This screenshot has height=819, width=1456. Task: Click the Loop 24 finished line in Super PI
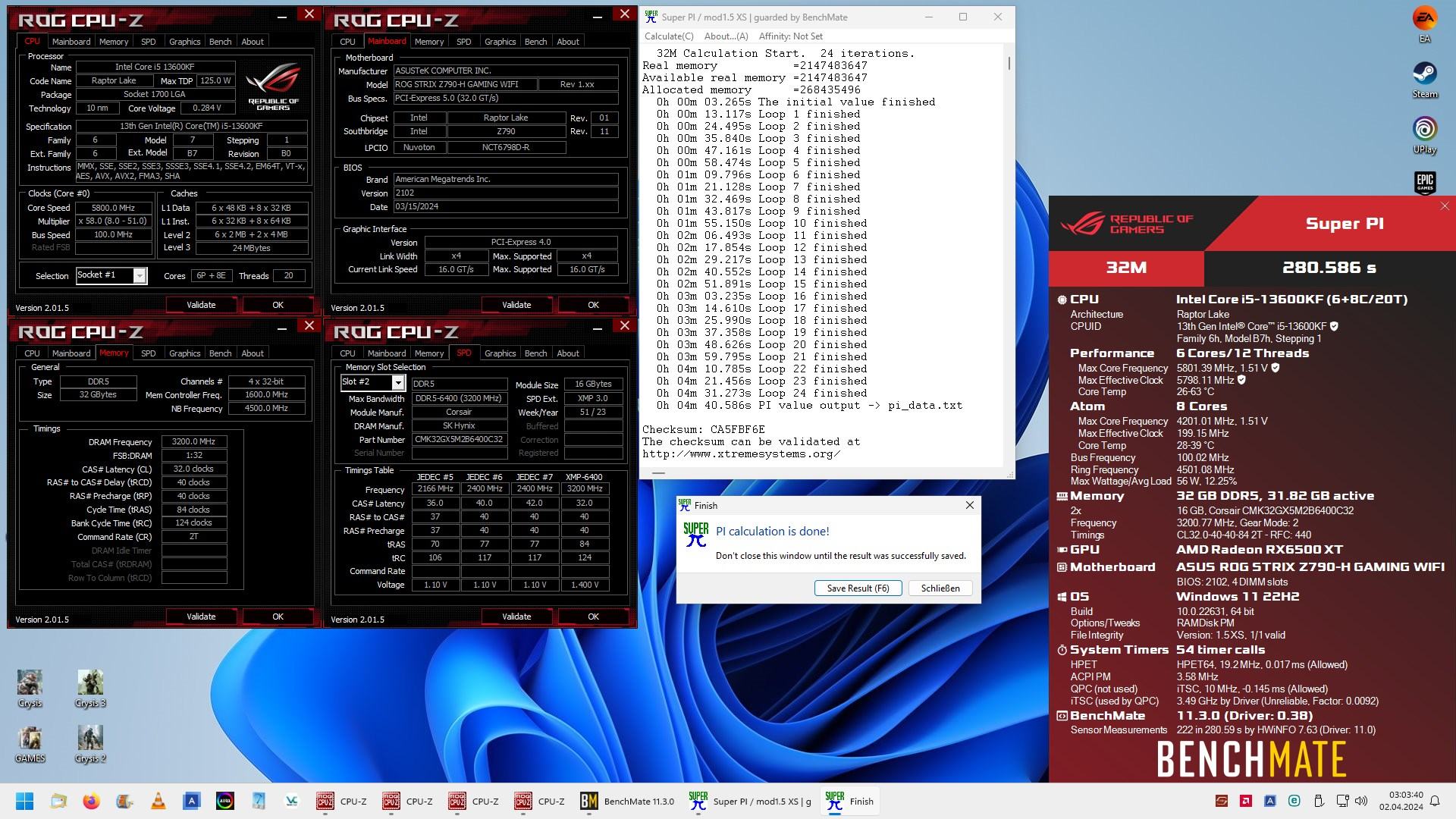click(761, 393)
